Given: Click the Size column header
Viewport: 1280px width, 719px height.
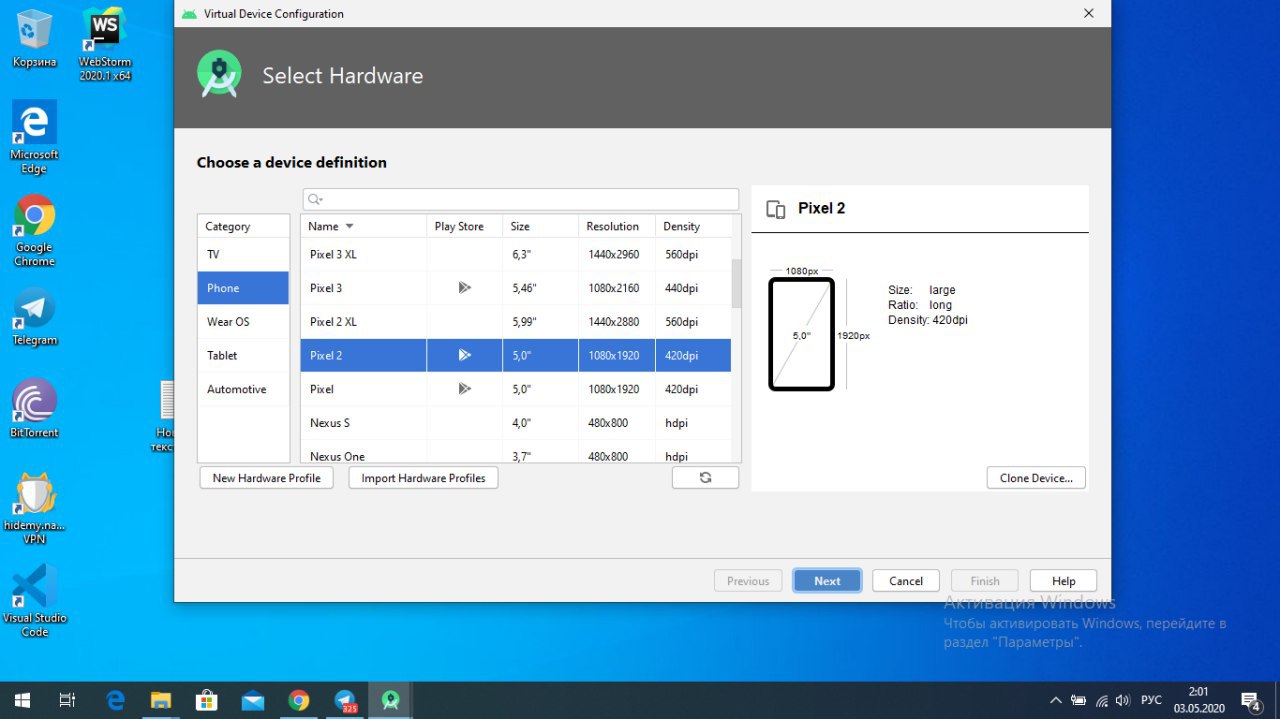Looking at the screenshot, I should (520, 227).
